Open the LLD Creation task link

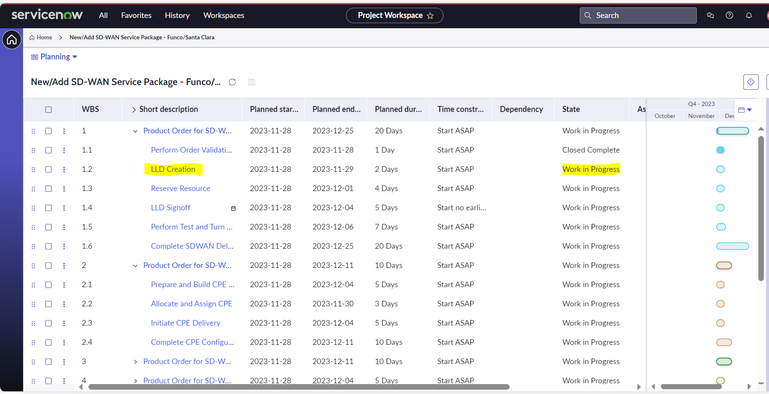coord(173,169)
